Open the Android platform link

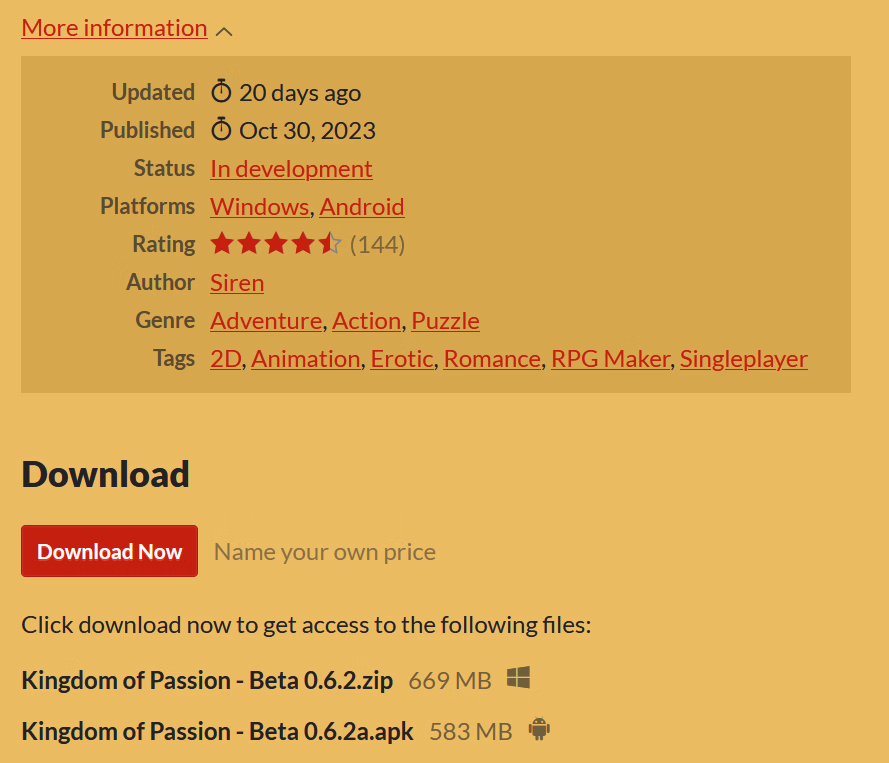pos(362,206)
